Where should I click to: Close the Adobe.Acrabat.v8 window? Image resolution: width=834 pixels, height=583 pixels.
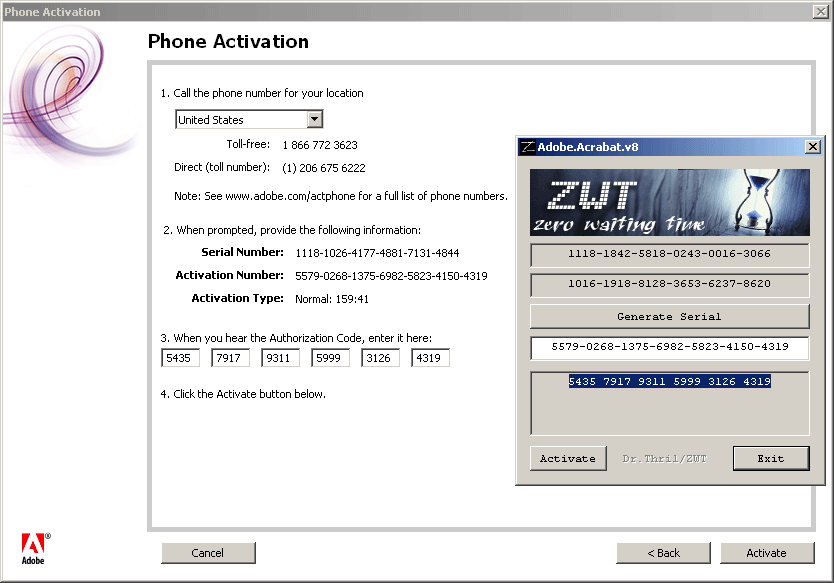click(x=813, y=147)
